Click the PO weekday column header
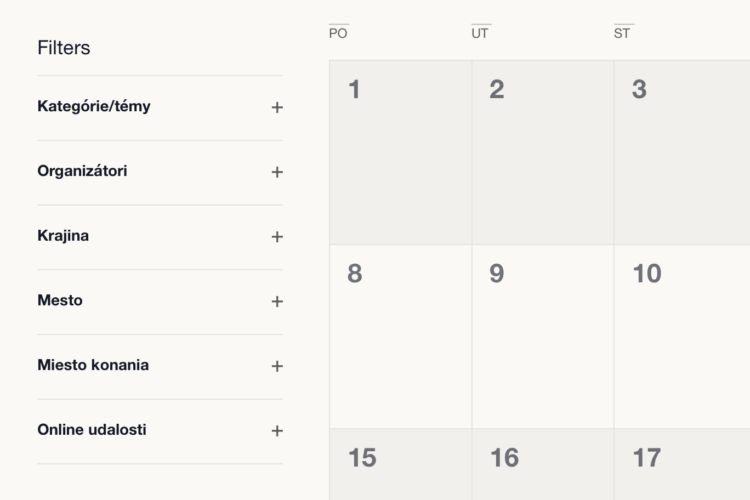 coord(338,33)
